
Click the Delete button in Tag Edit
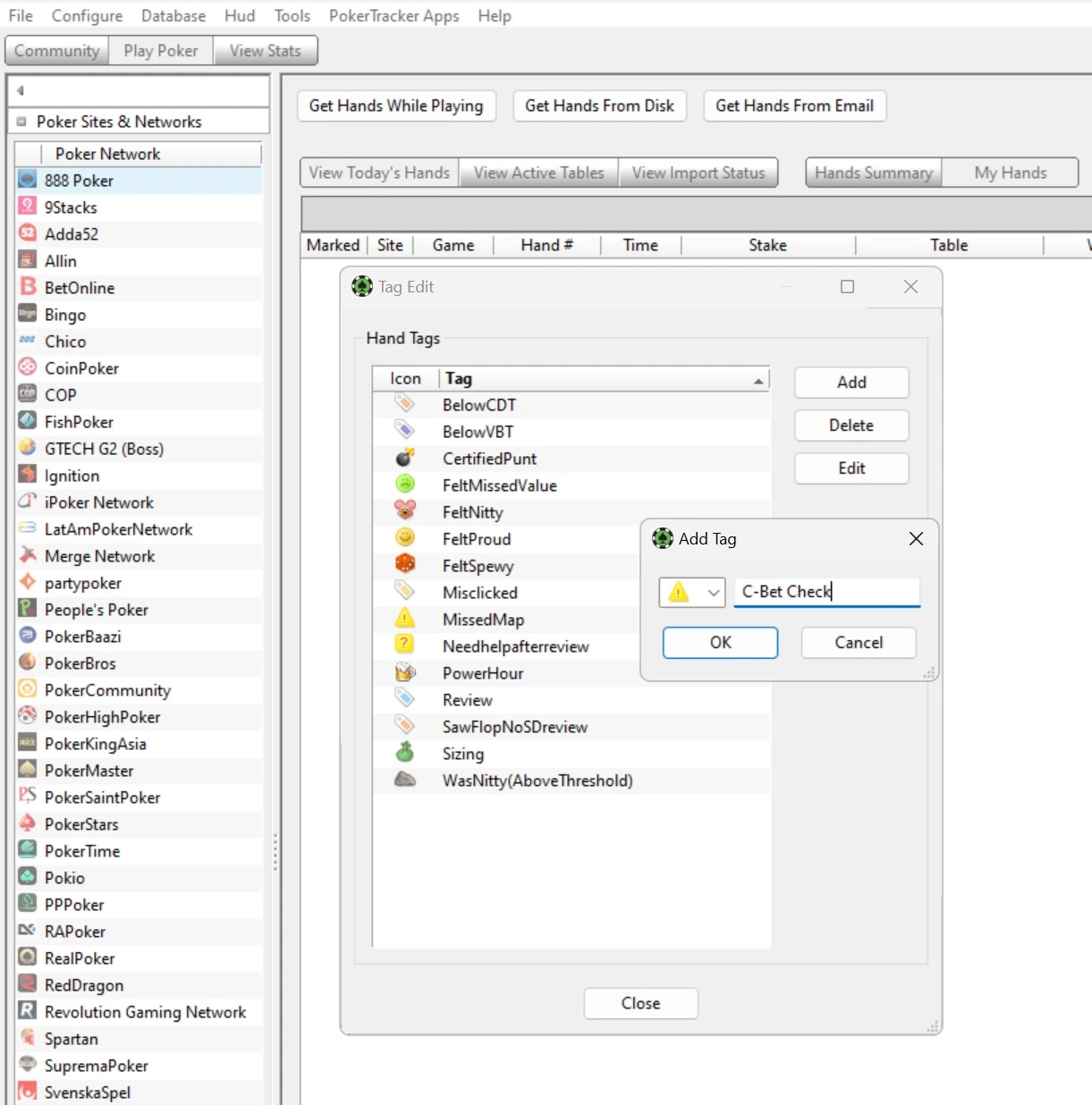851,426
